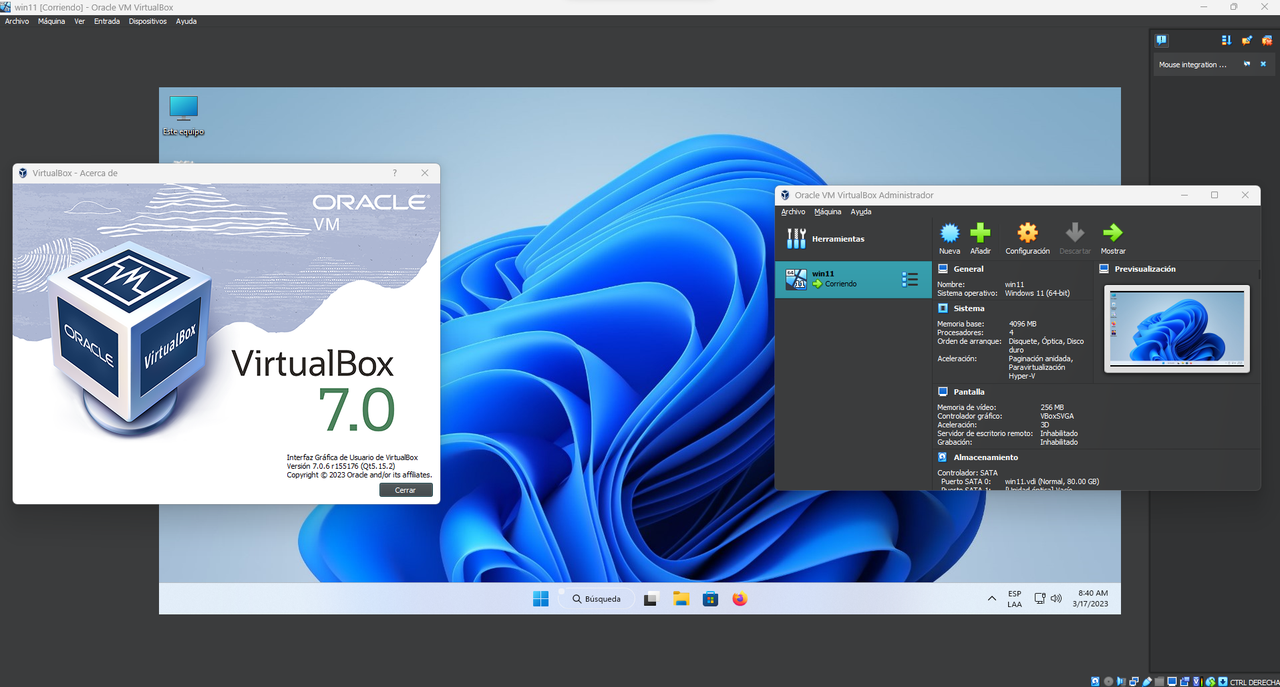
Task: Click the optical disk status icon
Action: click(1109, 681)
